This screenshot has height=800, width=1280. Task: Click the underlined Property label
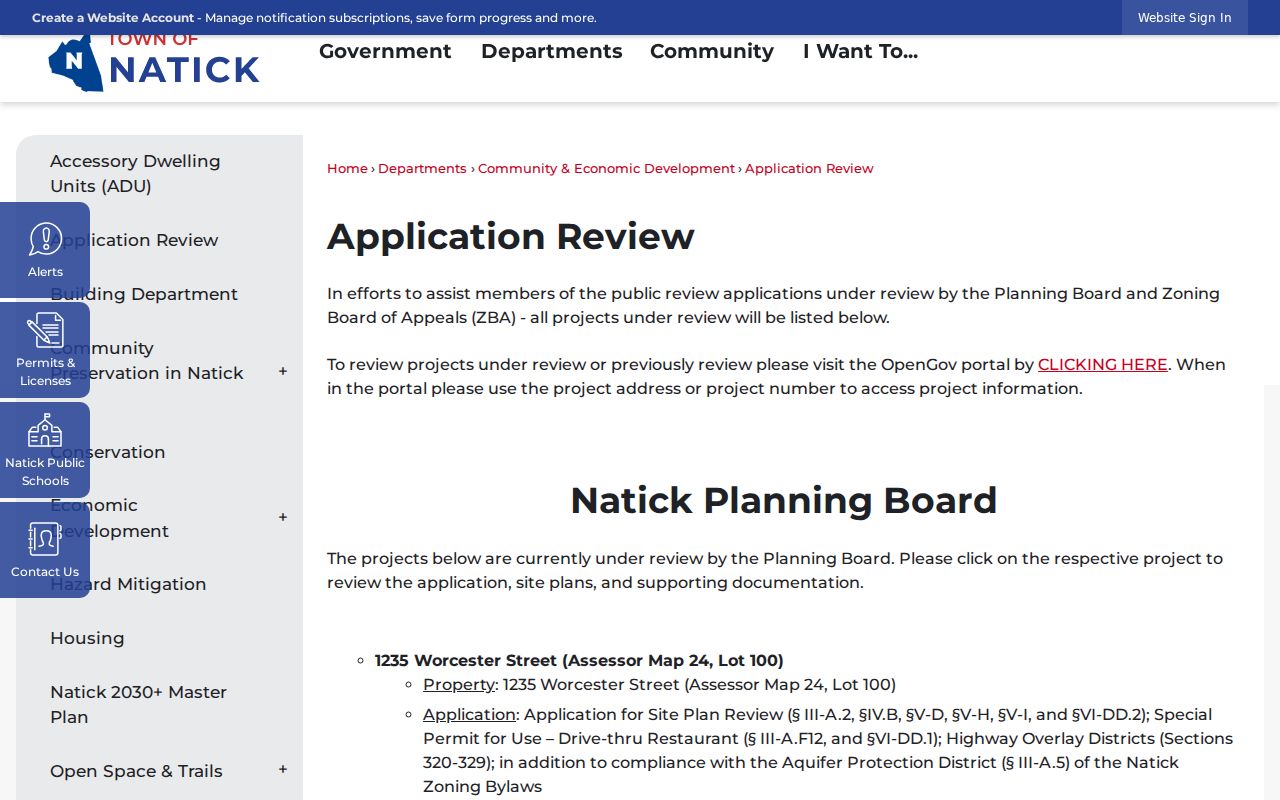click(x=459, y=684)
